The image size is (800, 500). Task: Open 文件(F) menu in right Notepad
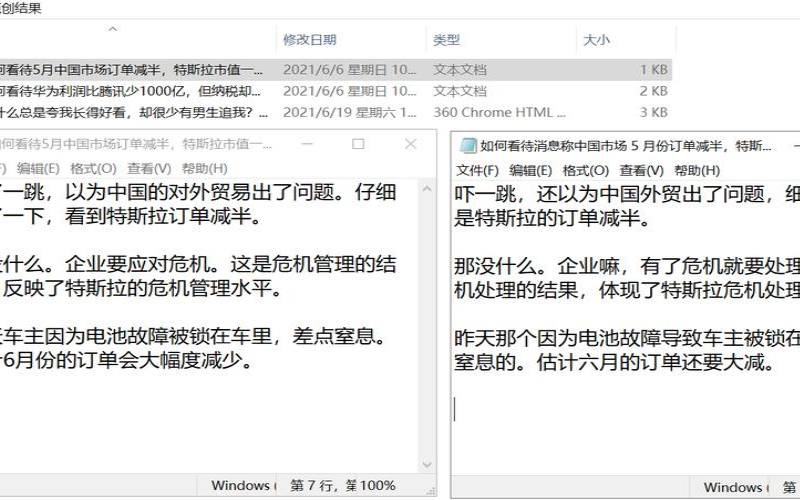(x=478, y=170)
